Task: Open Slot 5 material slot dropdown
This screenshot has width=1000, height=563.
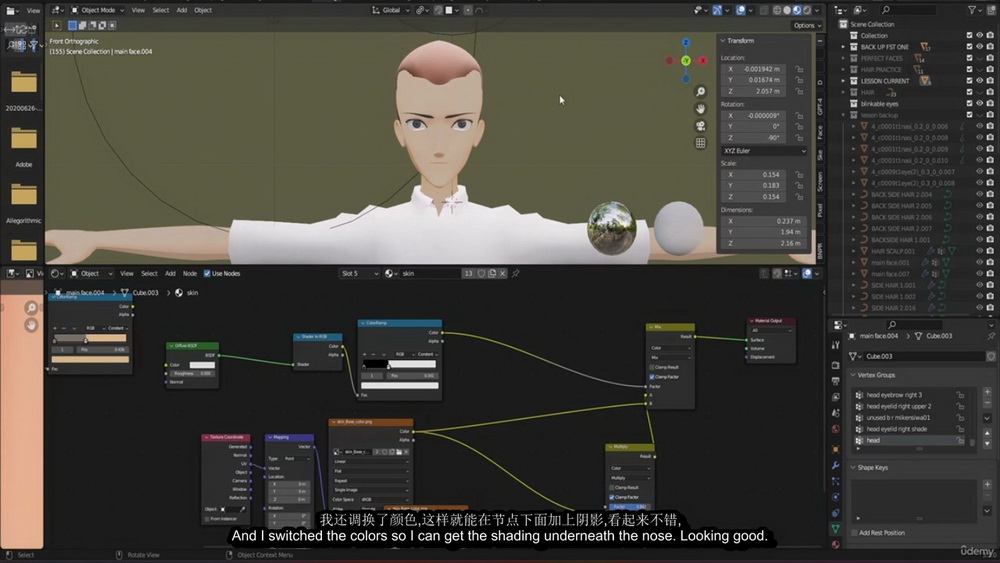Action: (x=358, y=274)
